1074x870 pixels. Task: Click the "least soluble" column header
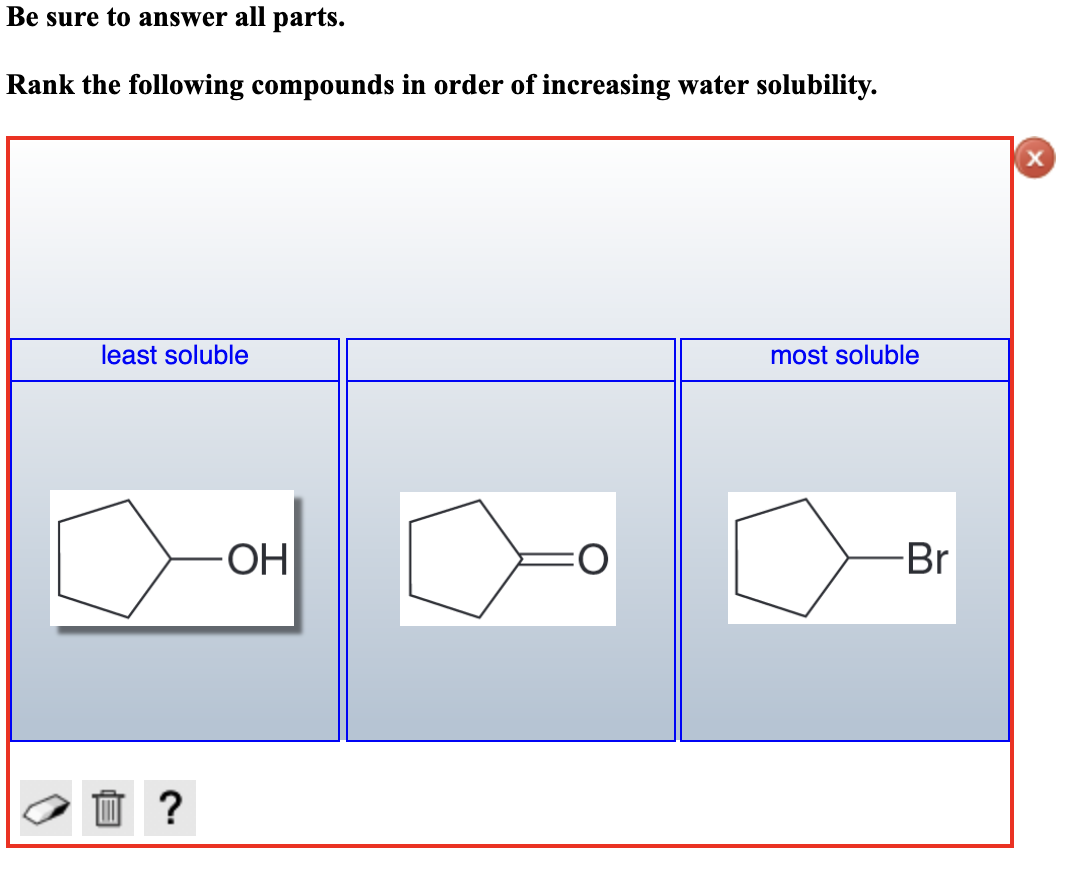click(x=175, y=356)
